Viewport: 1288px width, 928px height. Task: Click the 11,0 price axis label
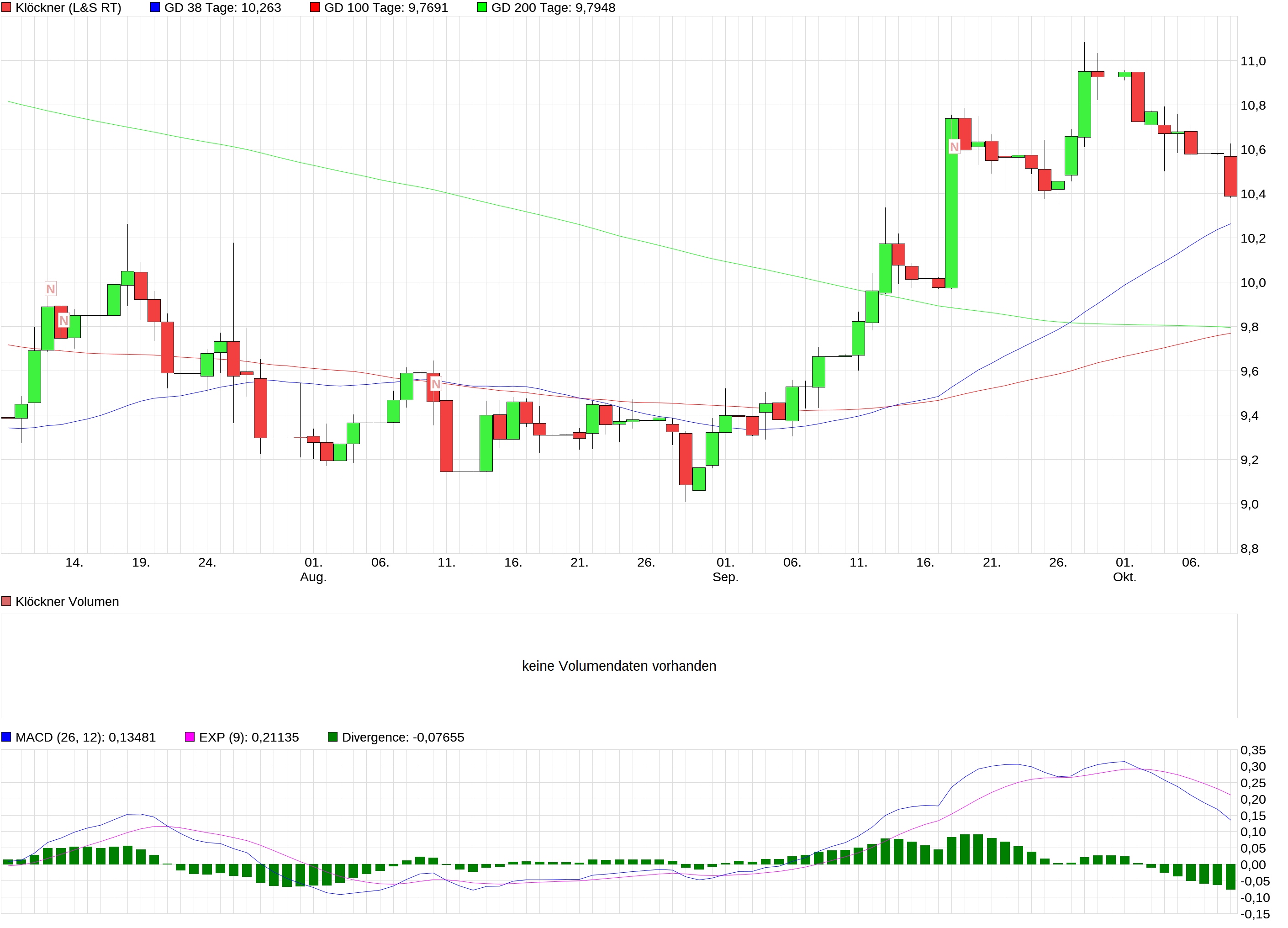click(1253, 61)
